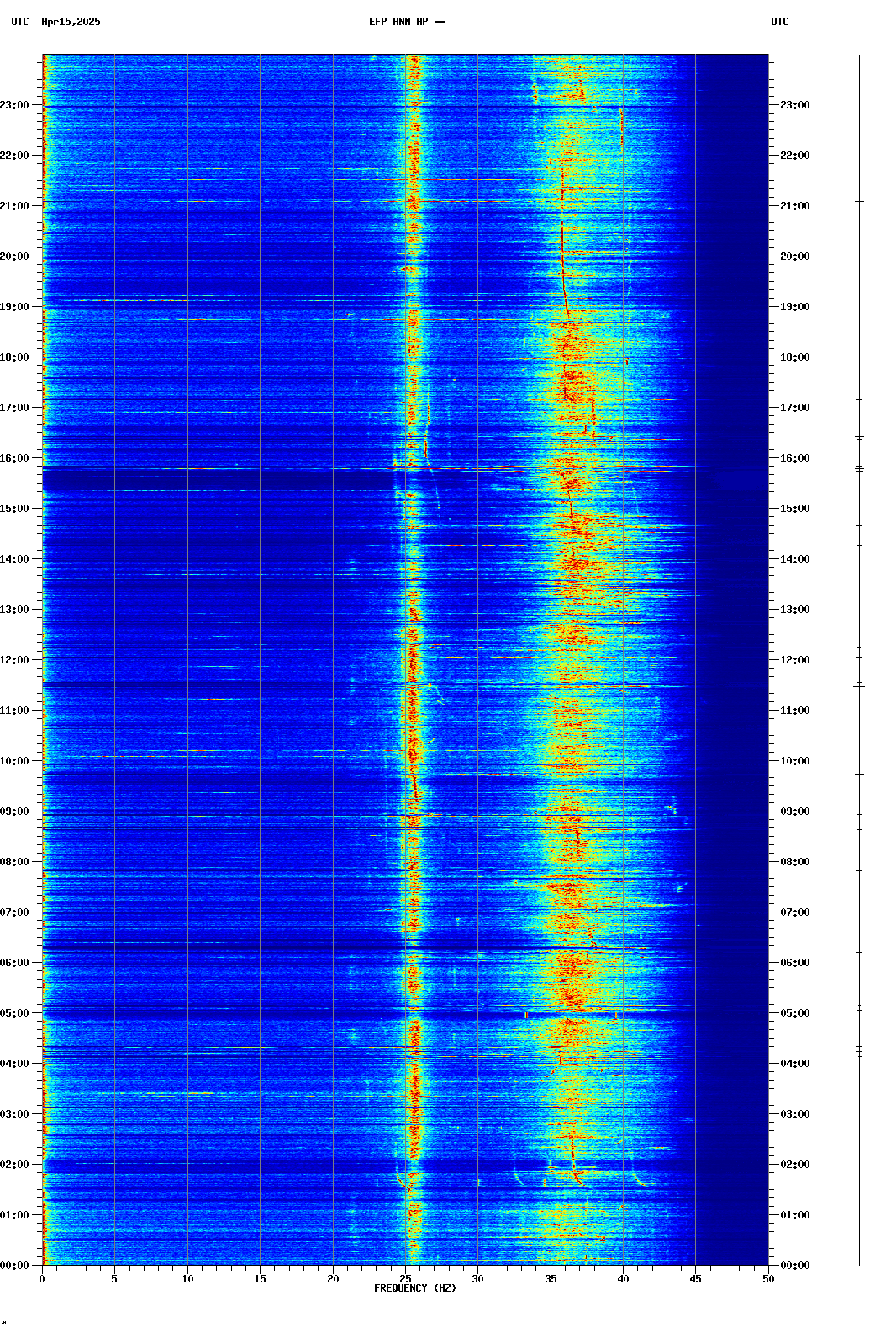
Task: Select the 20:00 label on right time axis
Action: click(794, 256)
